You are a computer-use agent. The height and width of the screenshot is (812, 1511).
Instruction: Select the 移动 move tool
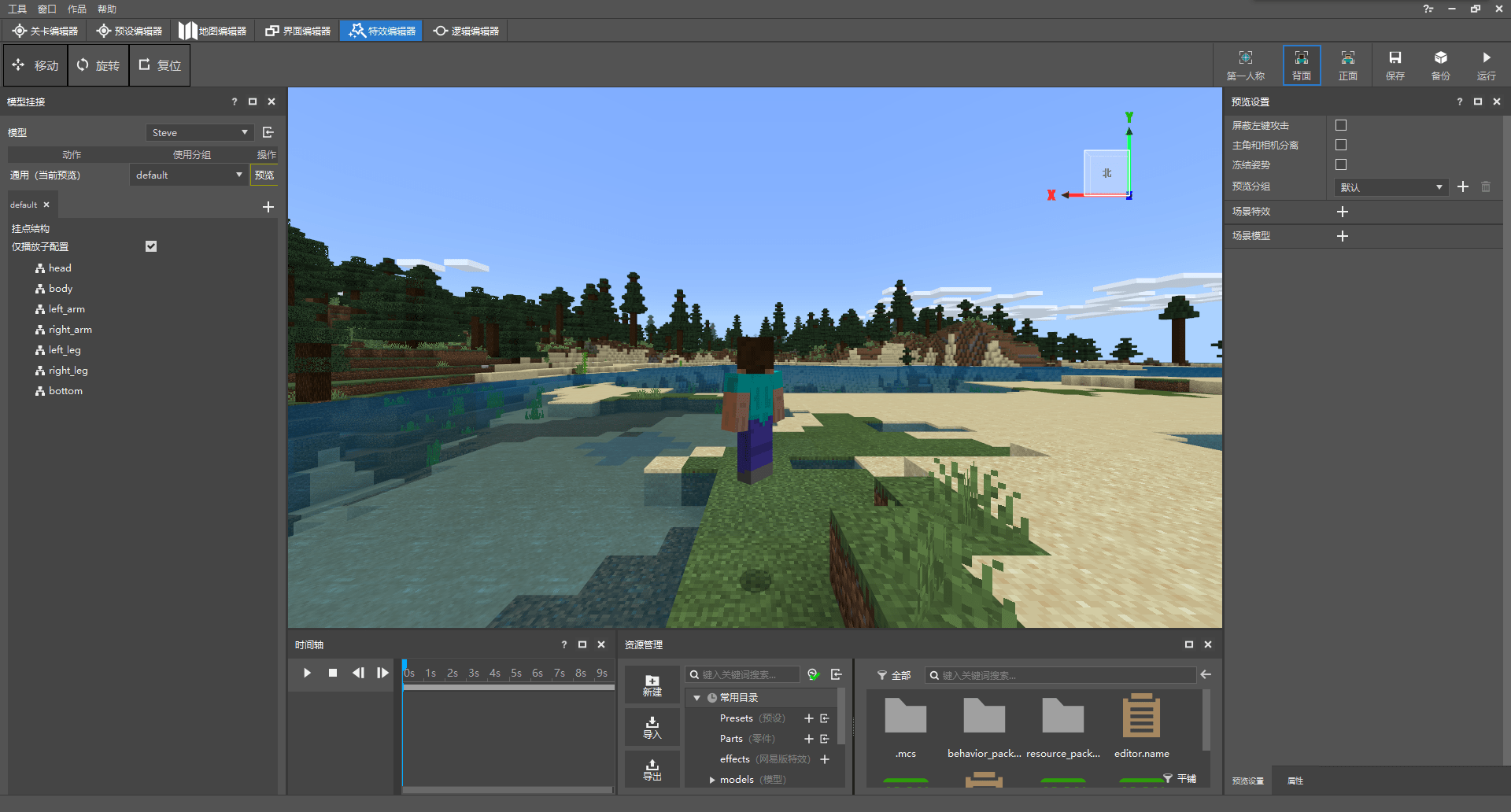point(35,65)
